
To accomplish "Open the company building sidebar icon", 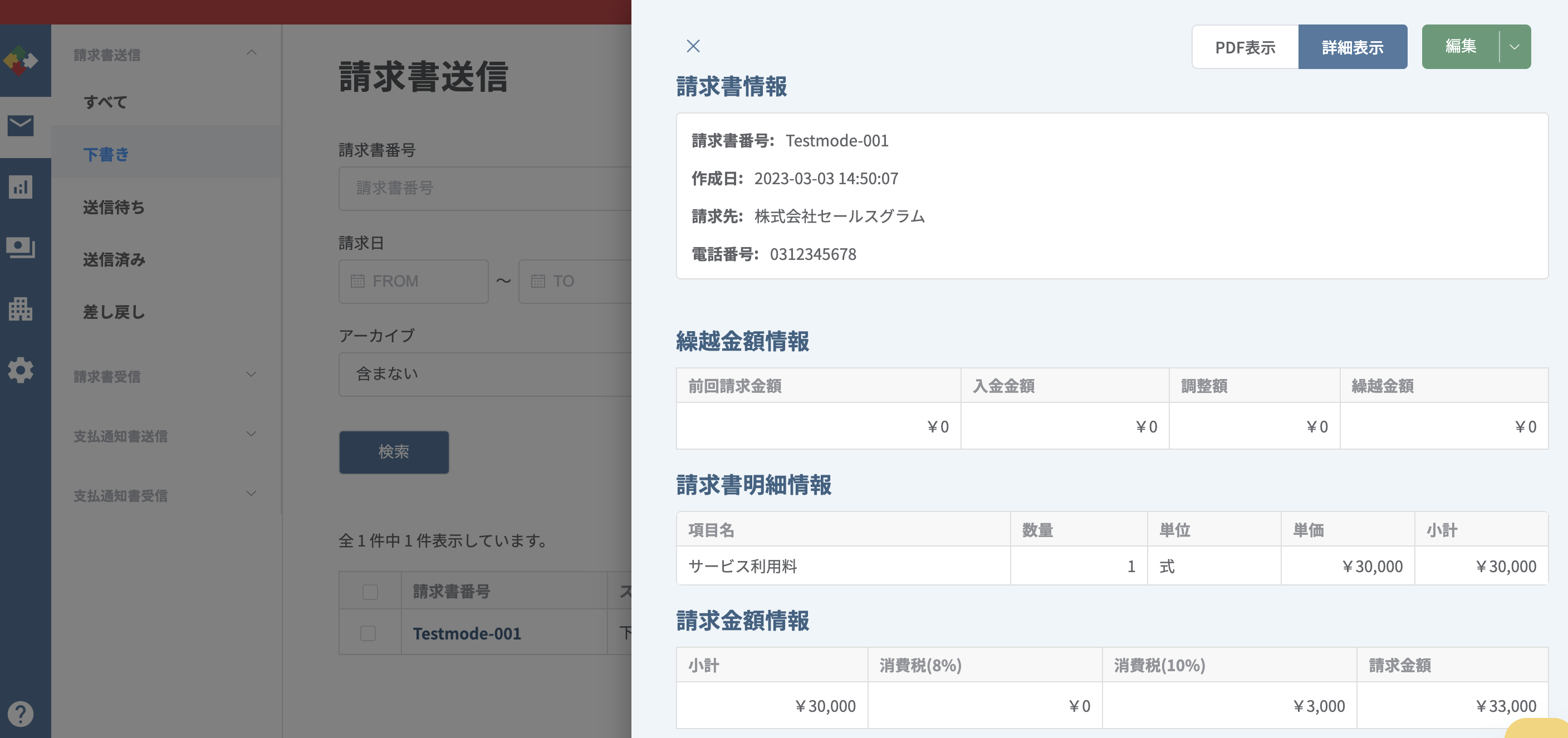I will (21, 309).
